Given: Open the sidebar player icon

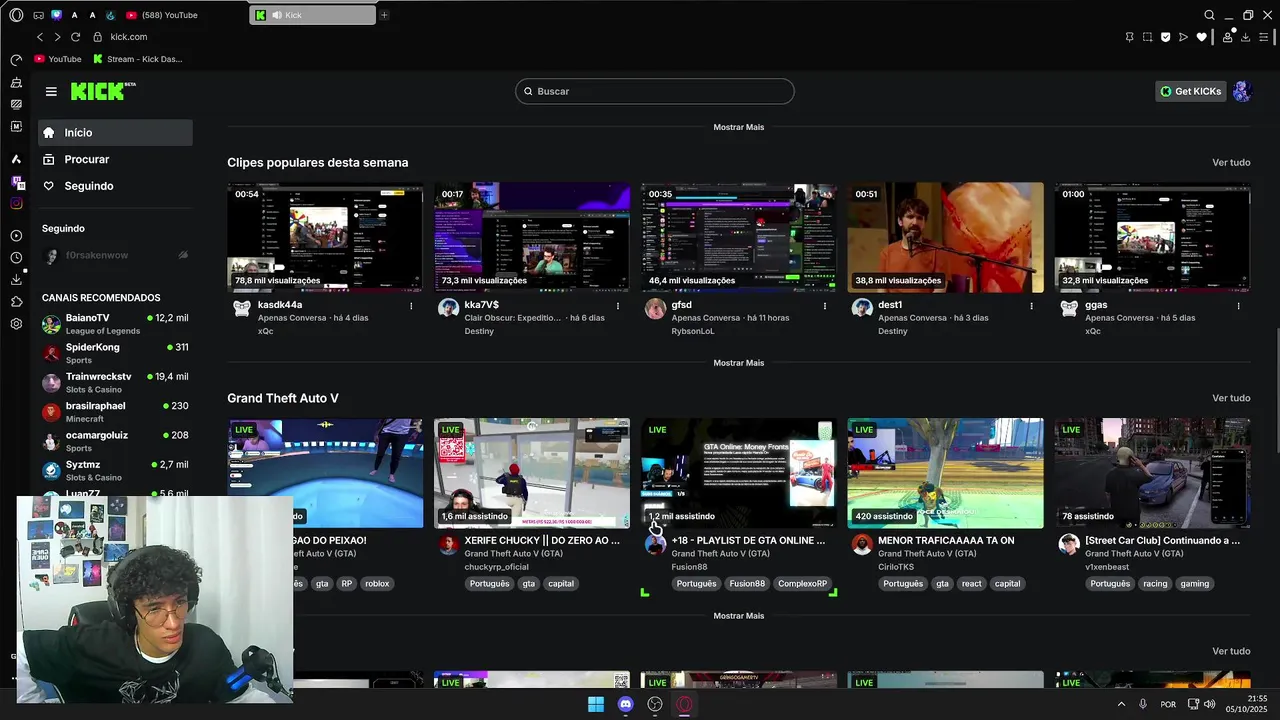Looking at the screenshot, I should (16, 236).
